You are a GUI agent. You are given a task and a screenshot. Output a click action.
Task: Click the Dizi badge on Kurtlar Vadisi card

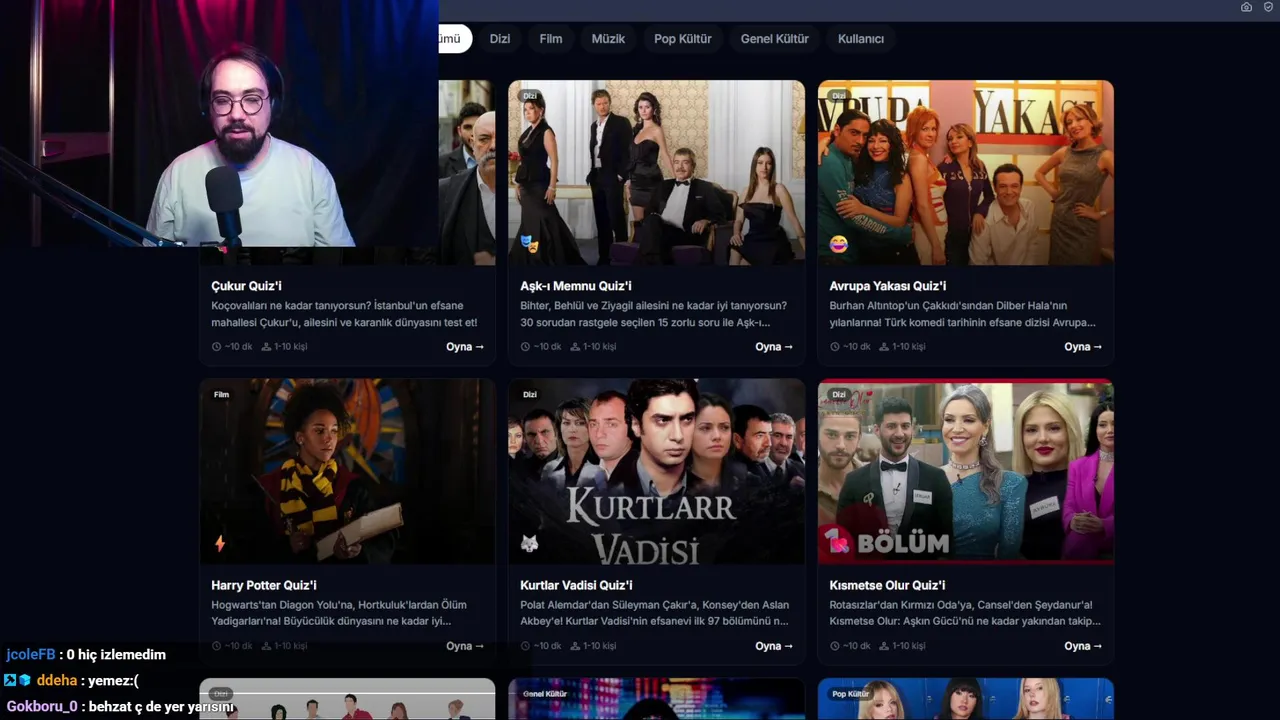tap(530, 395)
